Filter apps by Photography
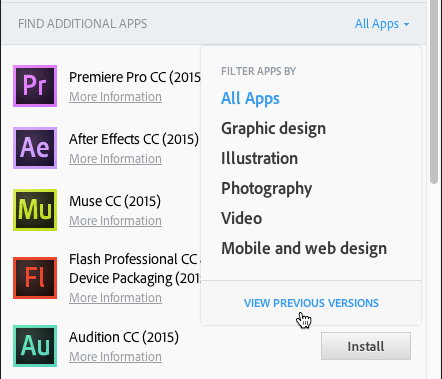Screen dimensions: 442x379 click(267, 189)
